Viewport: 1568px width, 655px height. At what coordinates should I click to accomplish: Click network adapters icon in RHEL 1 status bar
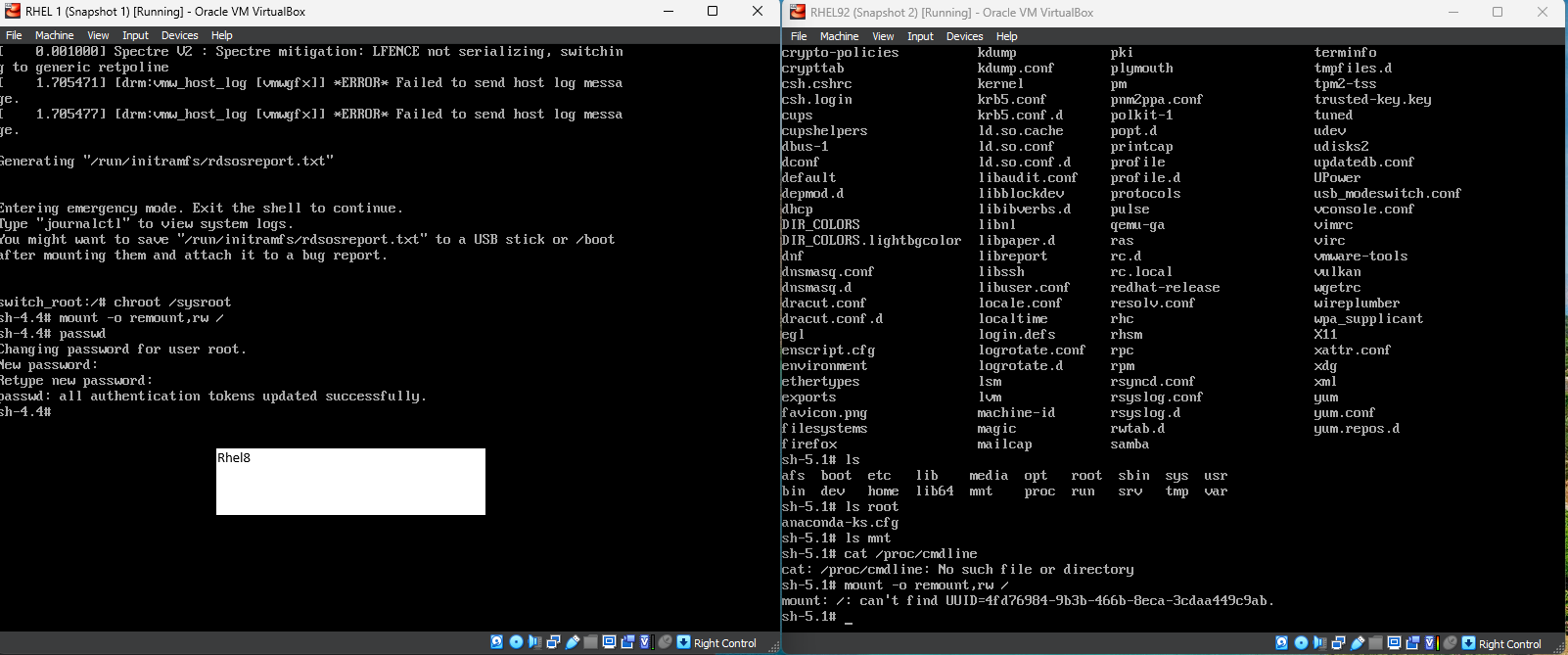(553, 641)
